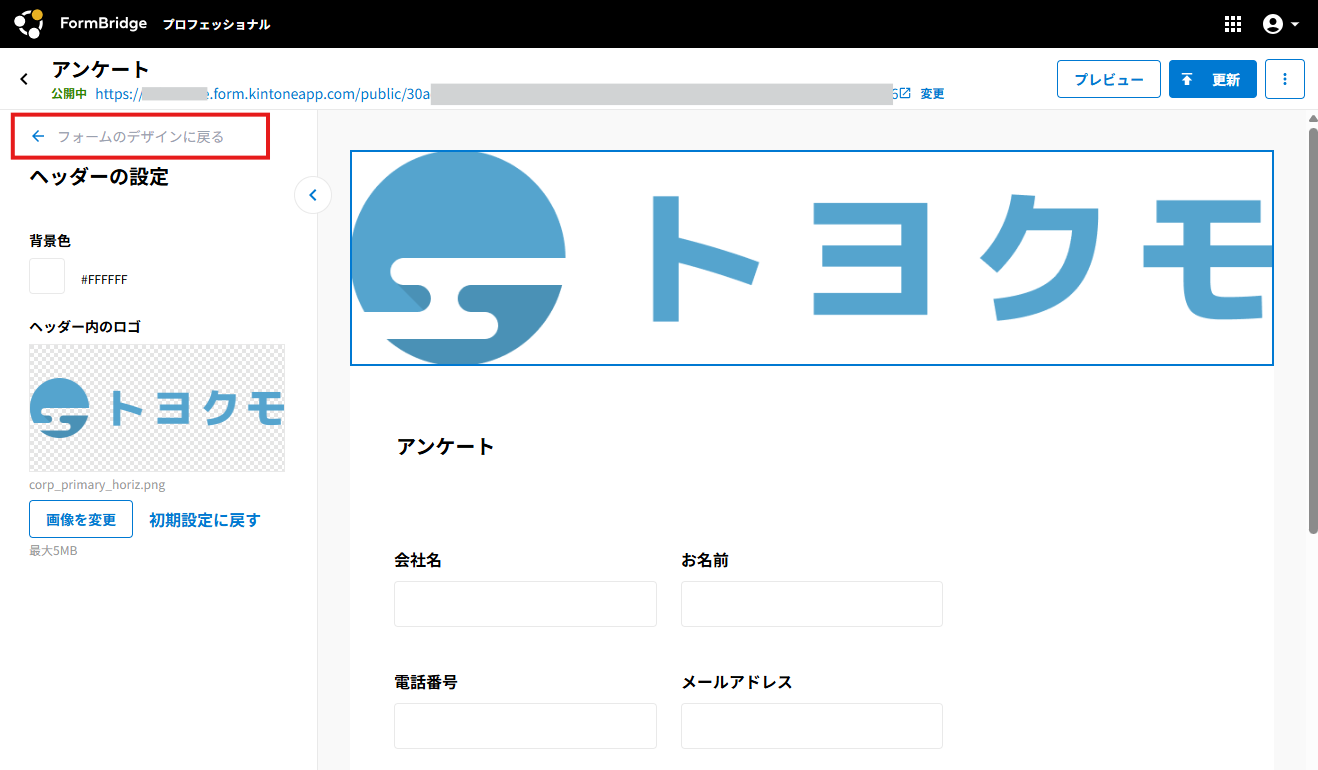The image size is (1318, 770).
Task: Click the FormBridge logo icon
Action: [x=29, y=22]
